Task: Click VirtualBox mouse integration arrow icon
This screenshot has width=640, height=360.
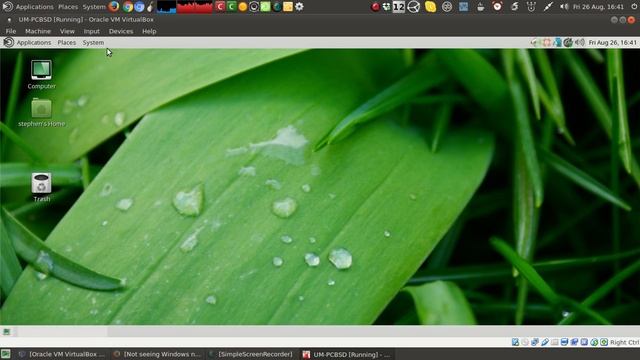Action: pyautogui.click(x=594, y=342)
